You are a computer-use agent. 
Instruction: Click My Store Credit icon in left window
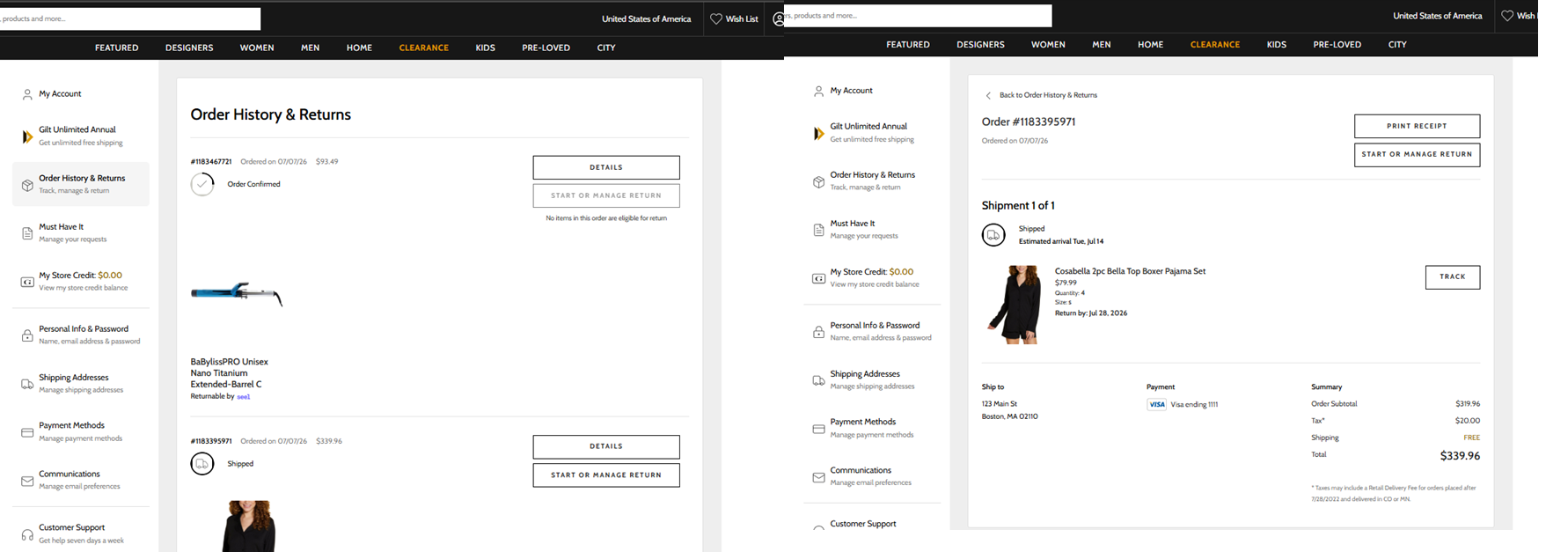click(27, 282)
